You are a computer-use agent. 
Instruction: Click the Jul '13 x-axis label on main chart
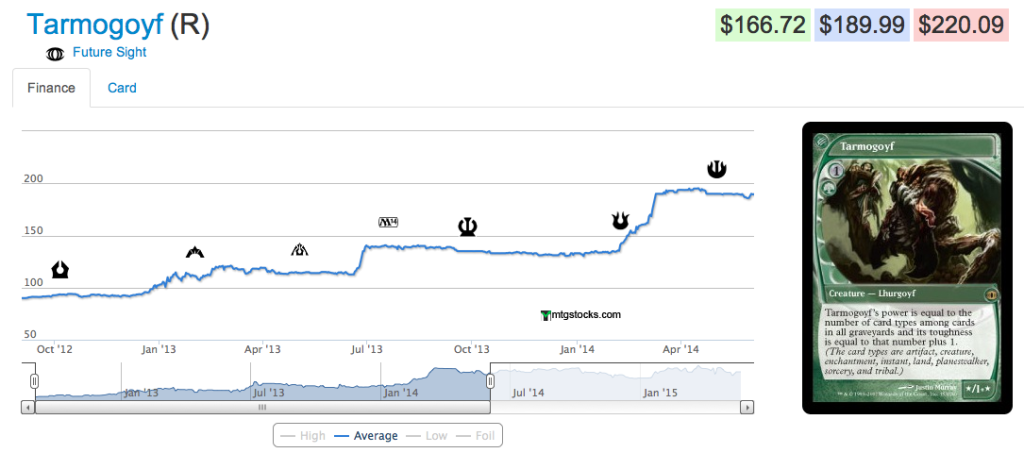tap(366, 350)
